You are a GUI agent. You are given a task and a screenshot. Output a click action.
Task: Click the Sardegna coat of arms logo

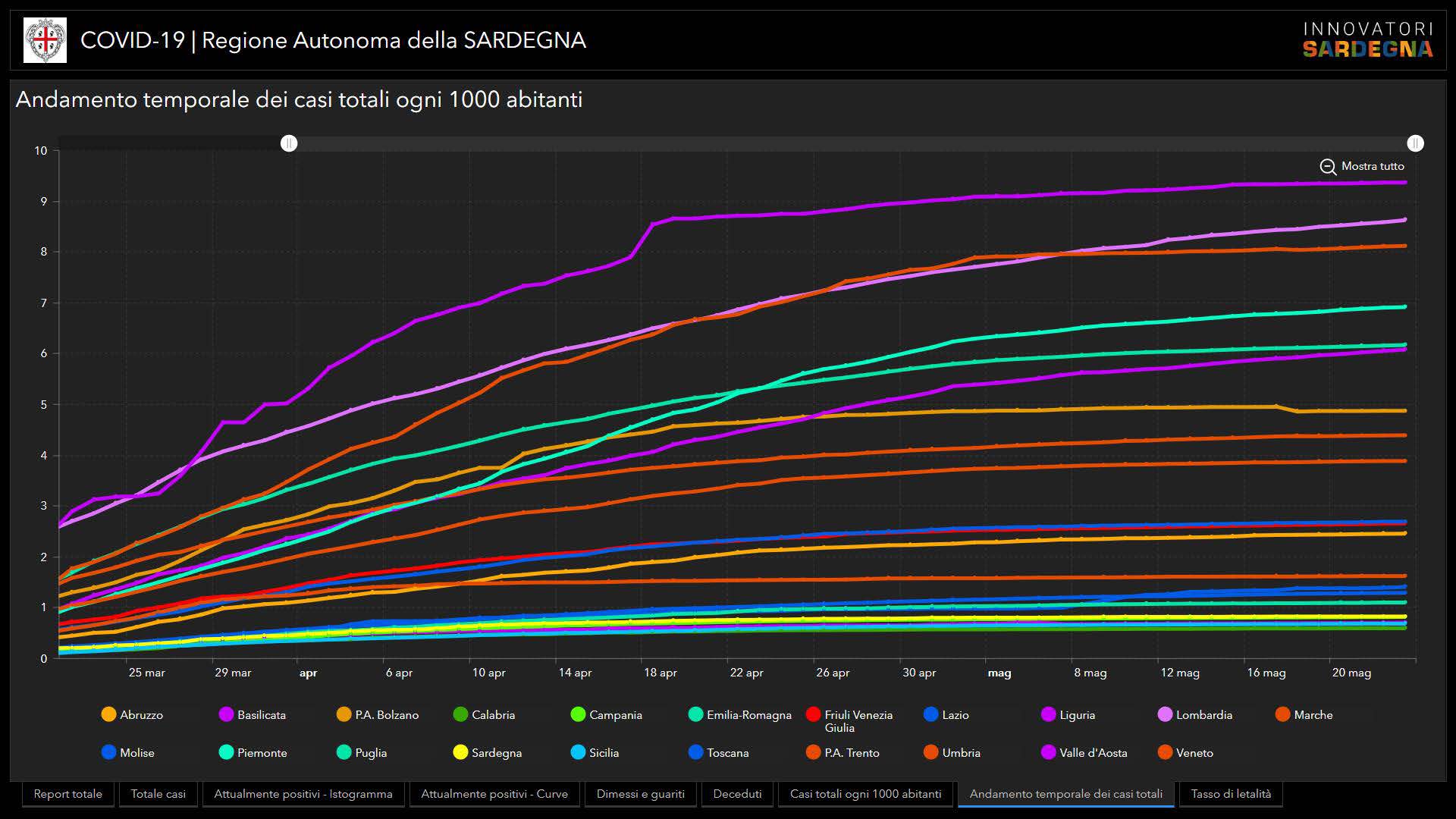[45, 40]
